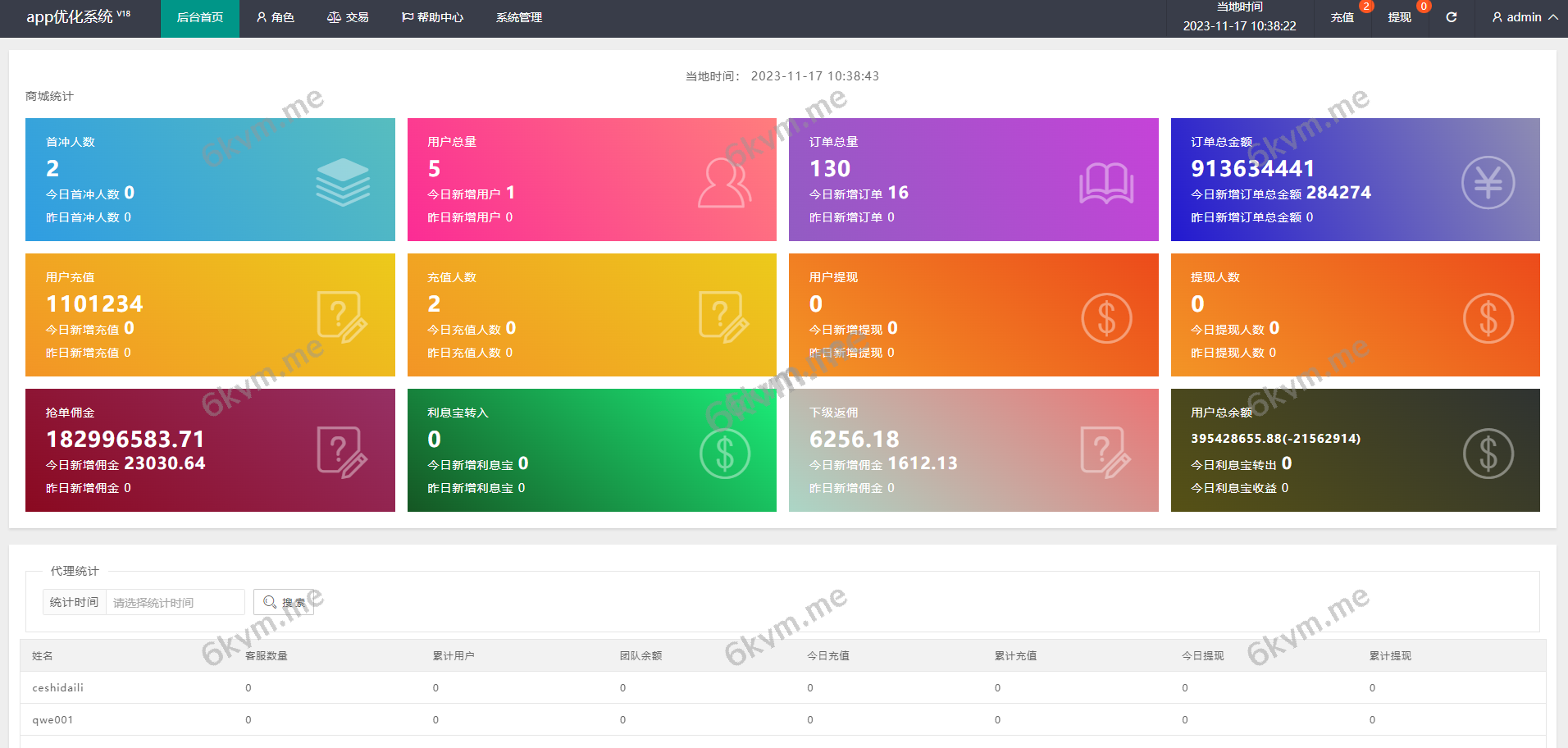
Task: Click the edit-note icon in 下级返佣 card
Action: tap(1105, 452)
